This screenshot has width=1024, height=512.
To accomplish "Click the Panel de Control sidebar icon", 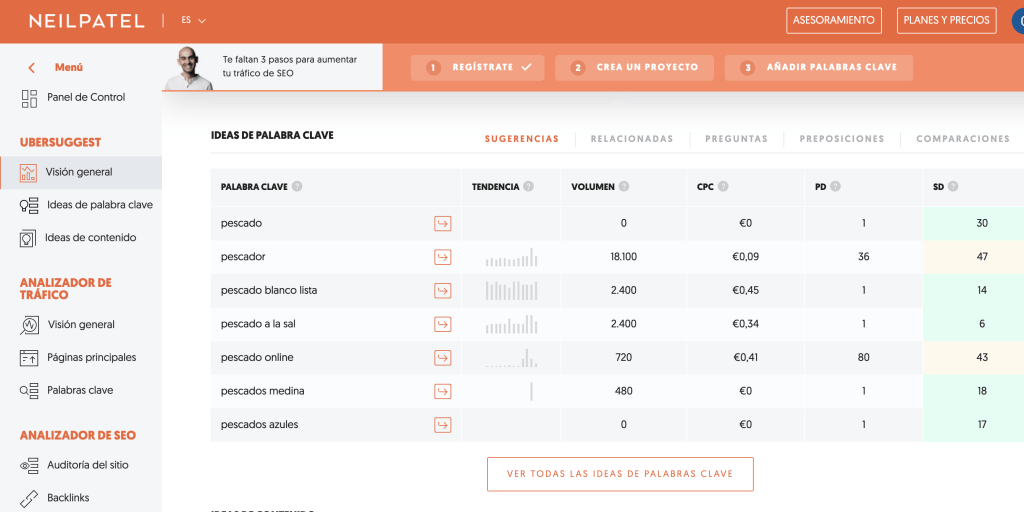I will click(29, 98).
